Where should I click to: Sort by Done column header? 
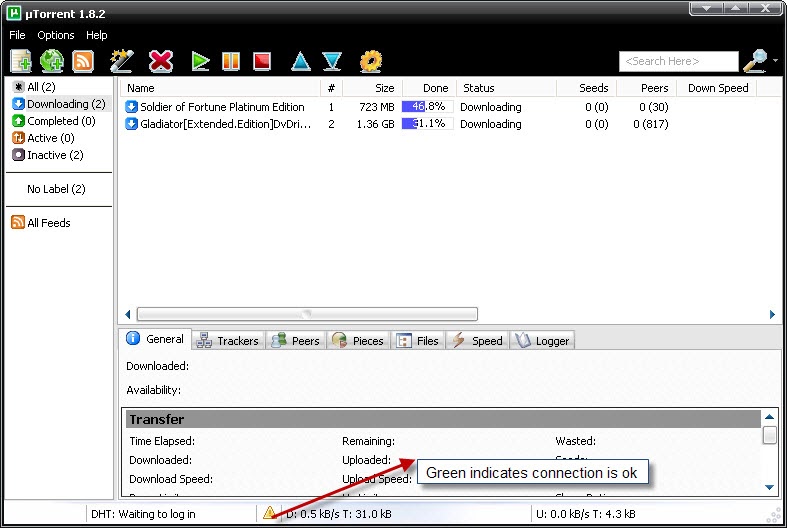tap(429, 88)
